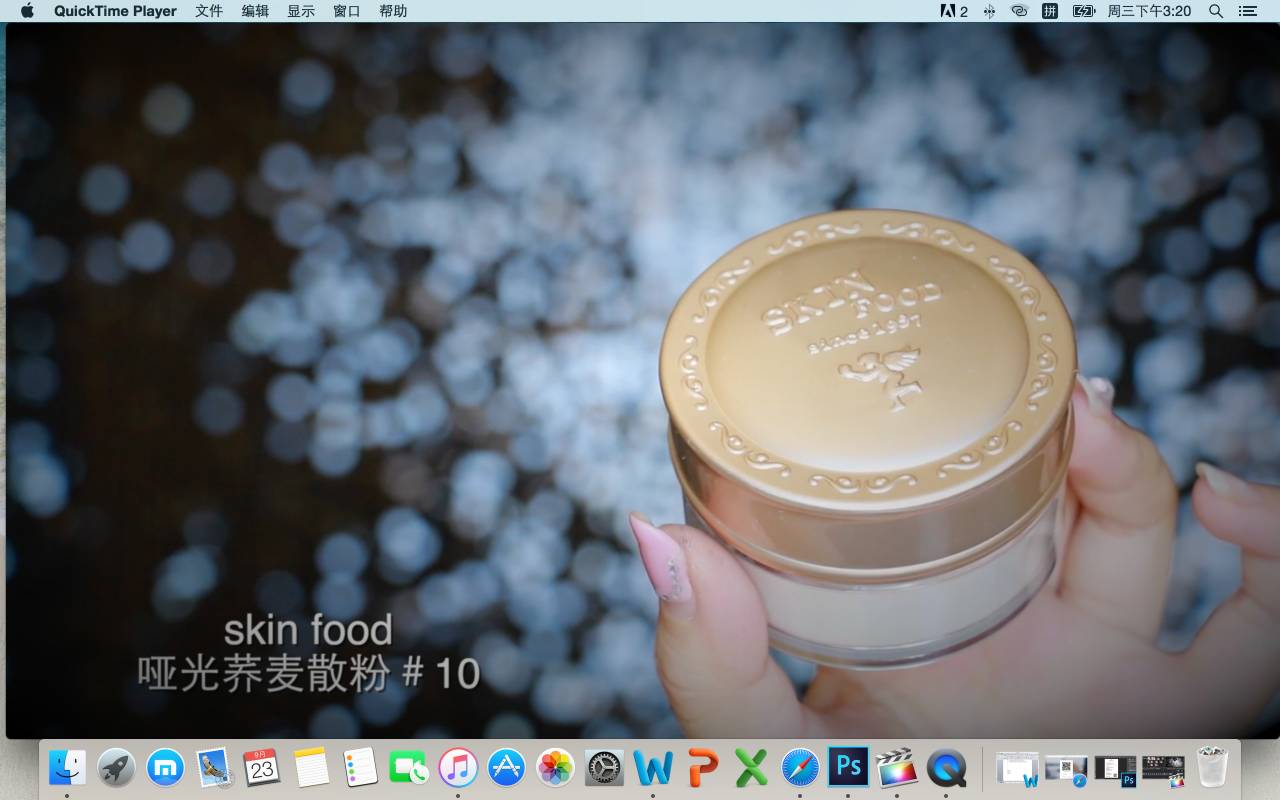The image size is (1280, 800).
Task: Switch to Photoshop in the Dock
Action: click(x=848, y=767)
